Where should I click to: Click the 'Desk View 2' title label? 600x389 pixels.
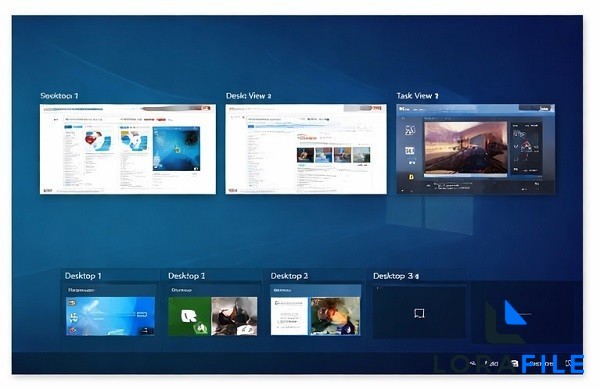click(248, 96)
